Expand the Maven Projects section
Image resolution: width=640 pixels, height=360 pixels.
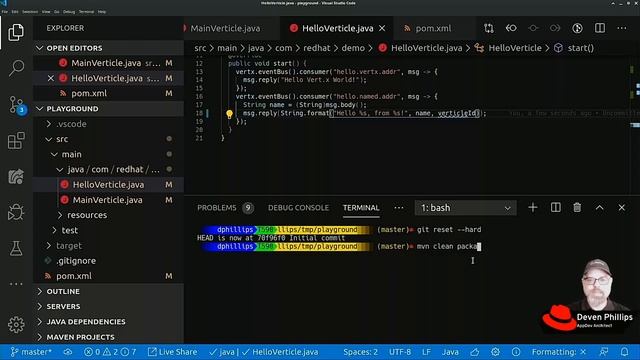[x=109, y=337]
